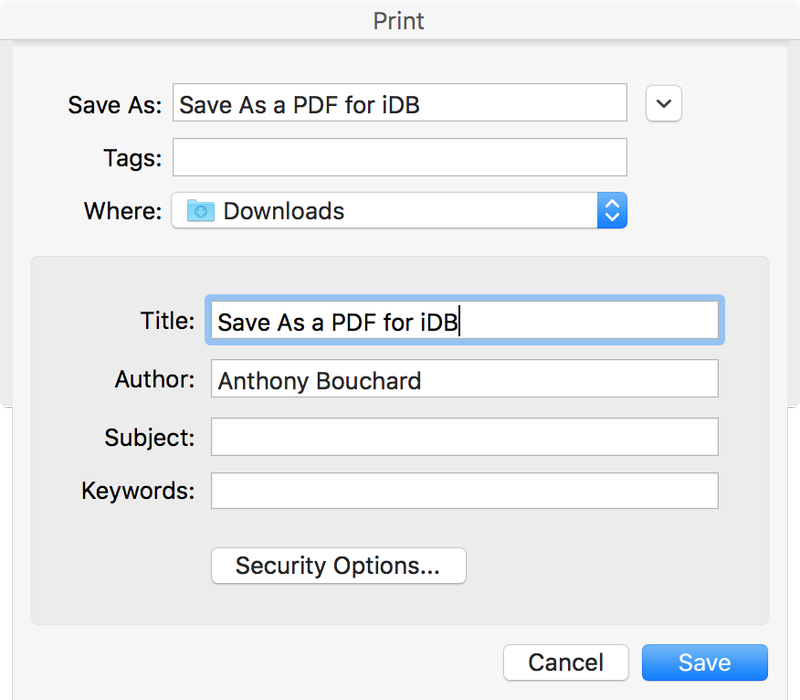Click the Where label
Viewport: 800px width, 700px height.
(x=123, y=211)
